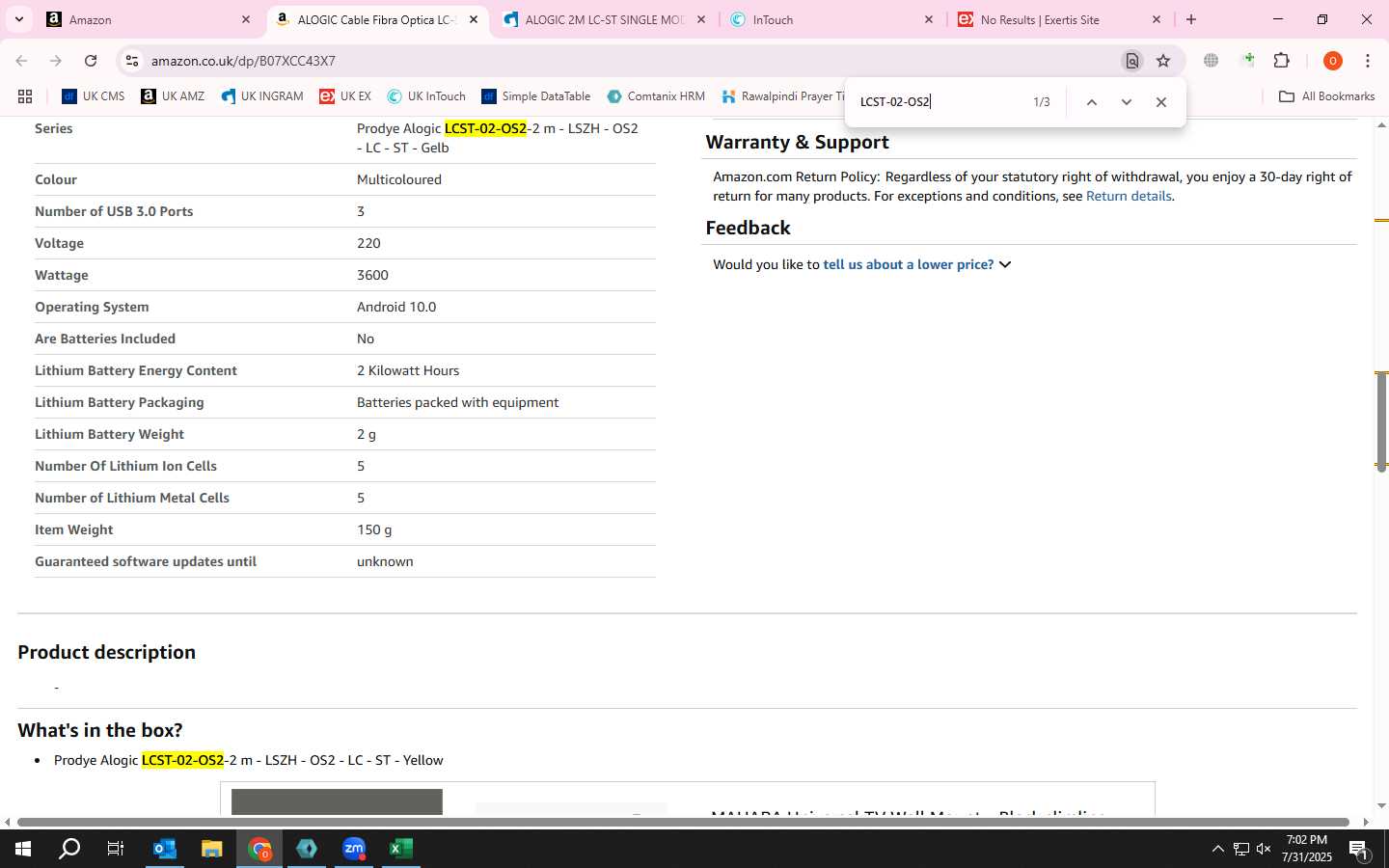Open the tab search dropdown arrow
The image size is (1389, 868).
tap(18, 19)
